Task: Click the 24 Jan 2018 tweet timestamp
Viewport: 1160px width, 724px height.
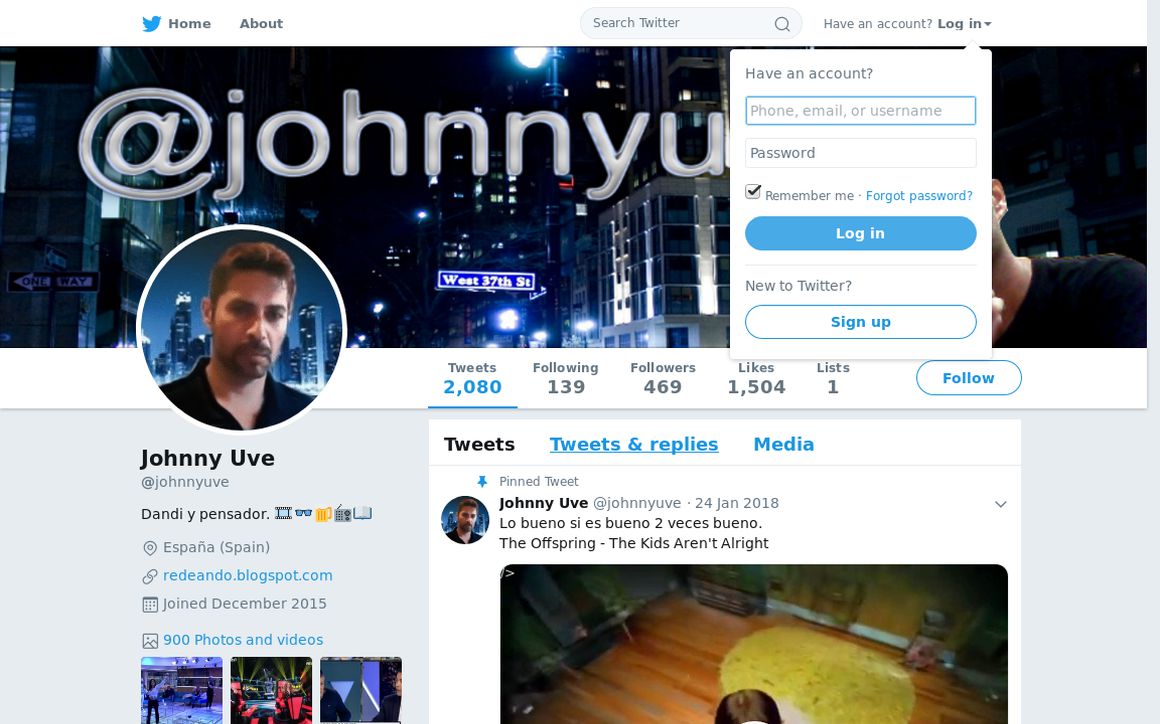Action: [x=737, y=503]
